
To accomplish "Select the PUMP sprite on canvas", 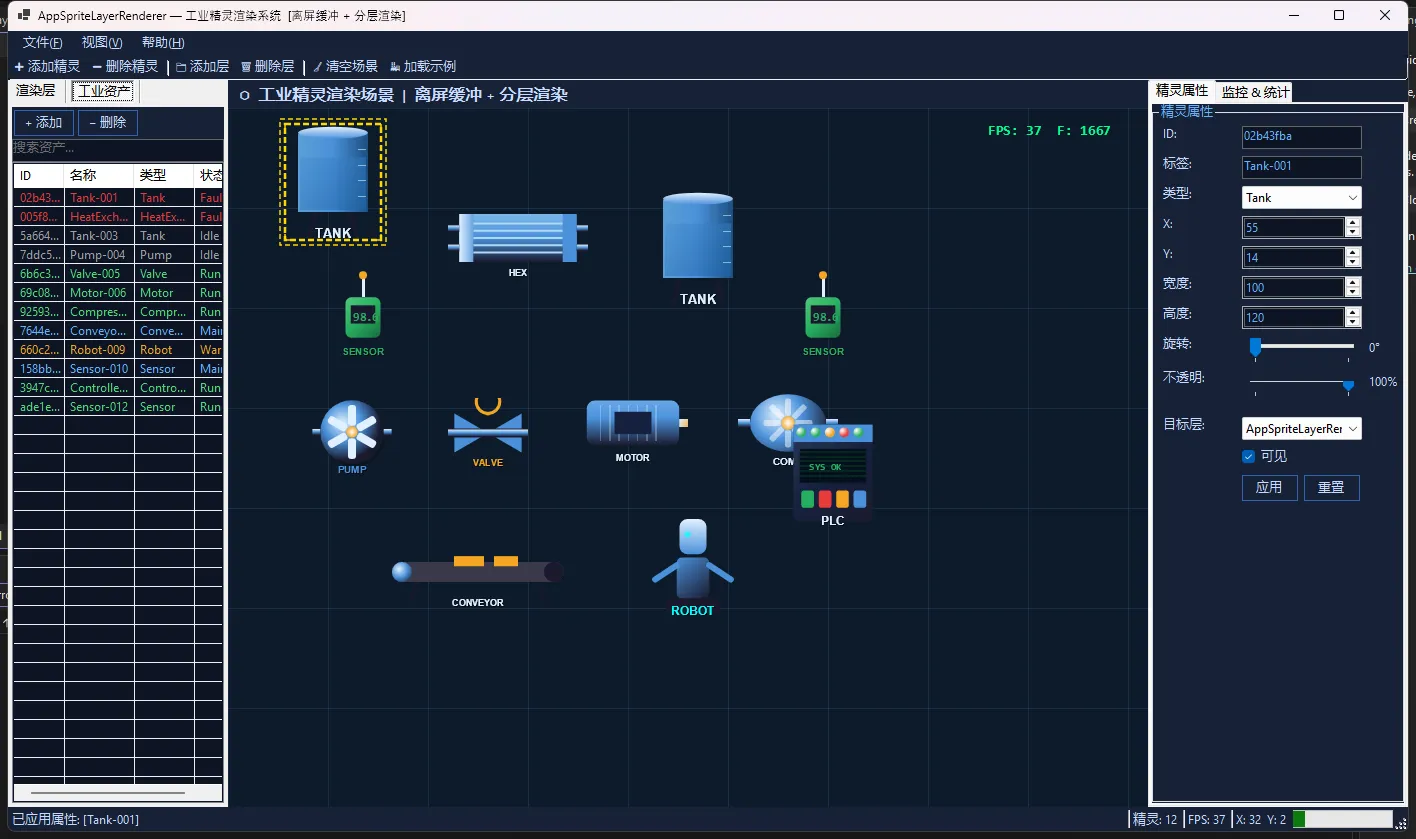I will (351, 431).
